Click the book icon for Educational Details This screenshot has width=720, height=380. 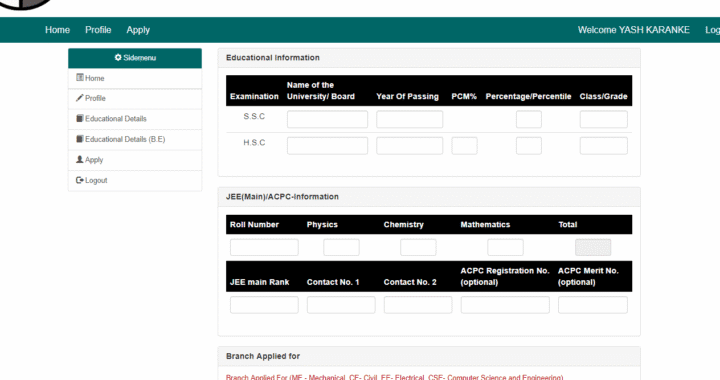(80, 118)
